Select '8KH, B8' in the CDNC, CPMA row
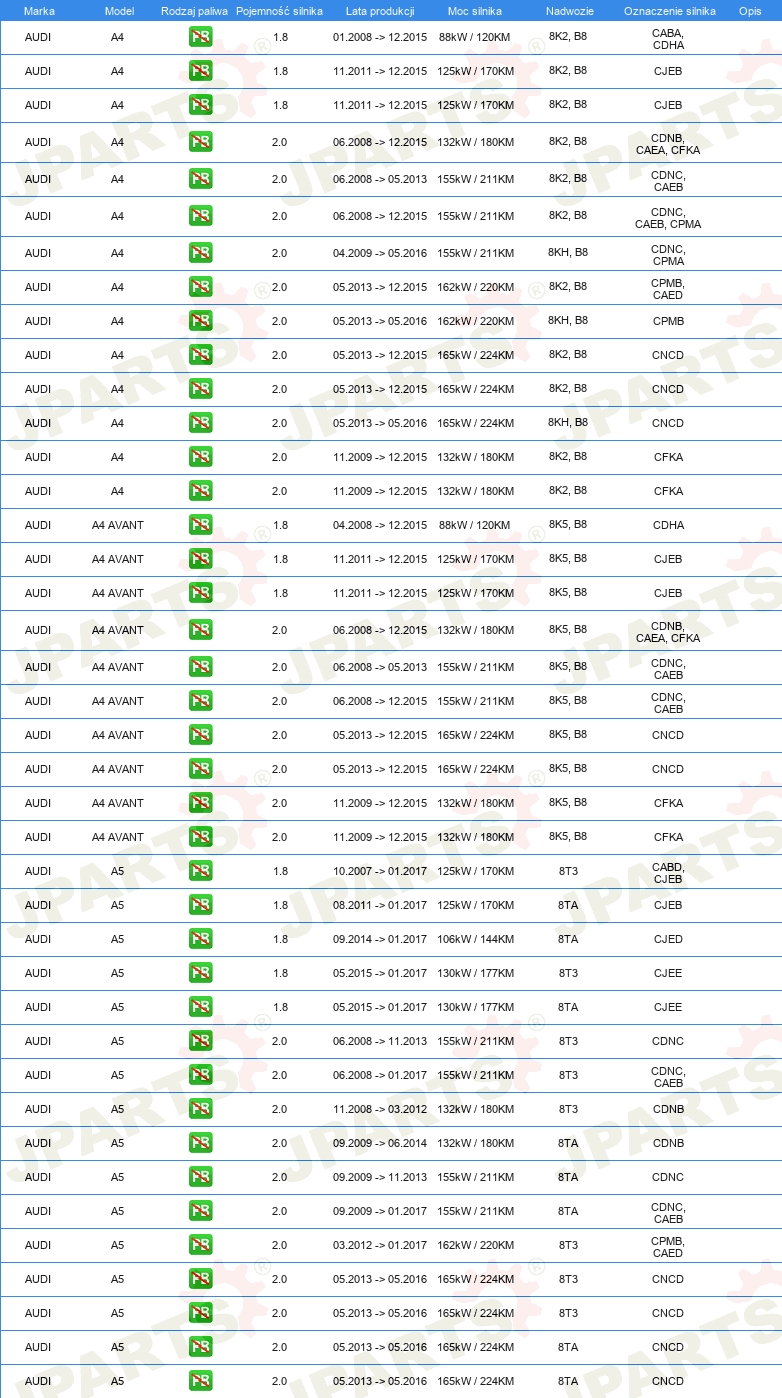Image resolution: width=782 pixels, height=1398 pixels. [568, 252]
